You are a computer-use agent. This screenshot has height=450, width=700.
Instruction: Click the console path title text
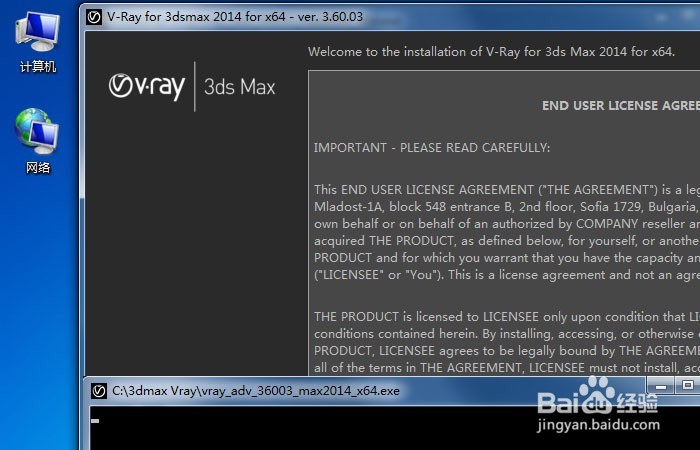pos(256,391)
